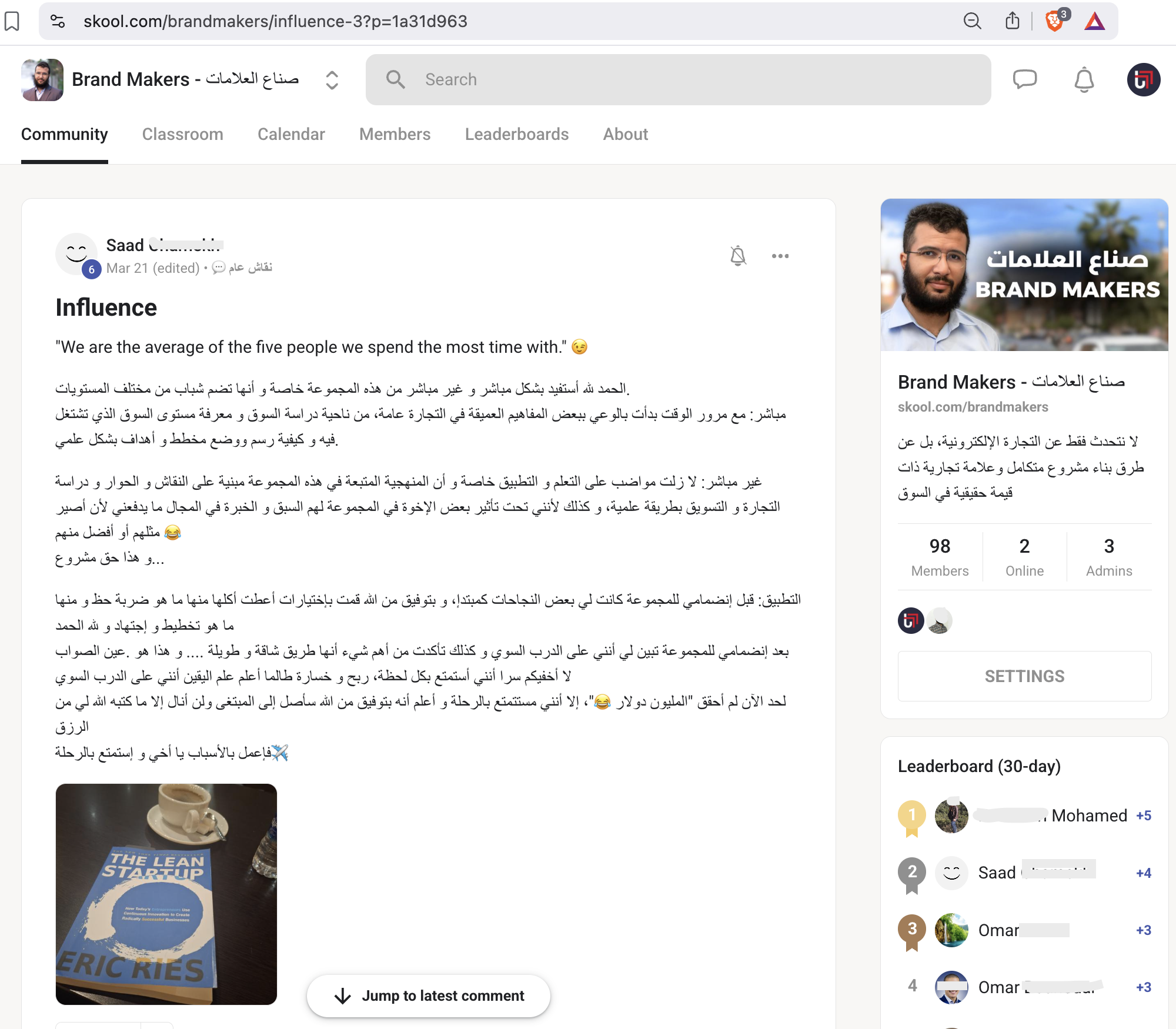Click the zoom magnifier in address bar
This screenshot has height=1029, width=1176.
(x=972, y=21)
